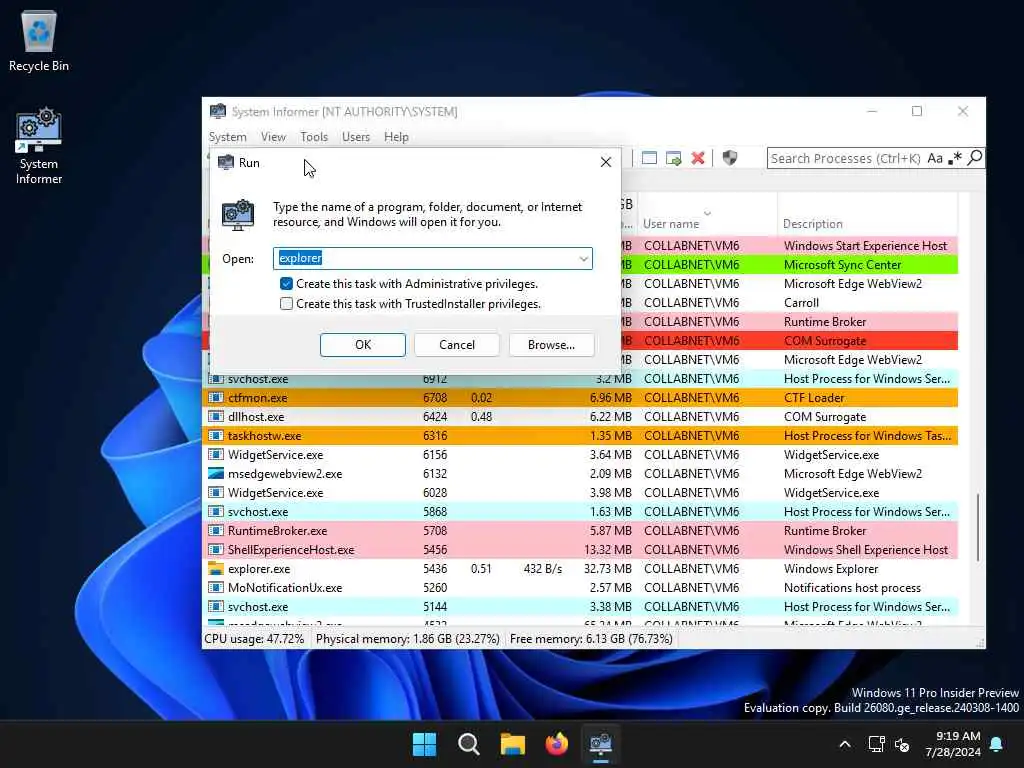Click the Browse... button
1024x768 pixels.
[x=551, y=345]
